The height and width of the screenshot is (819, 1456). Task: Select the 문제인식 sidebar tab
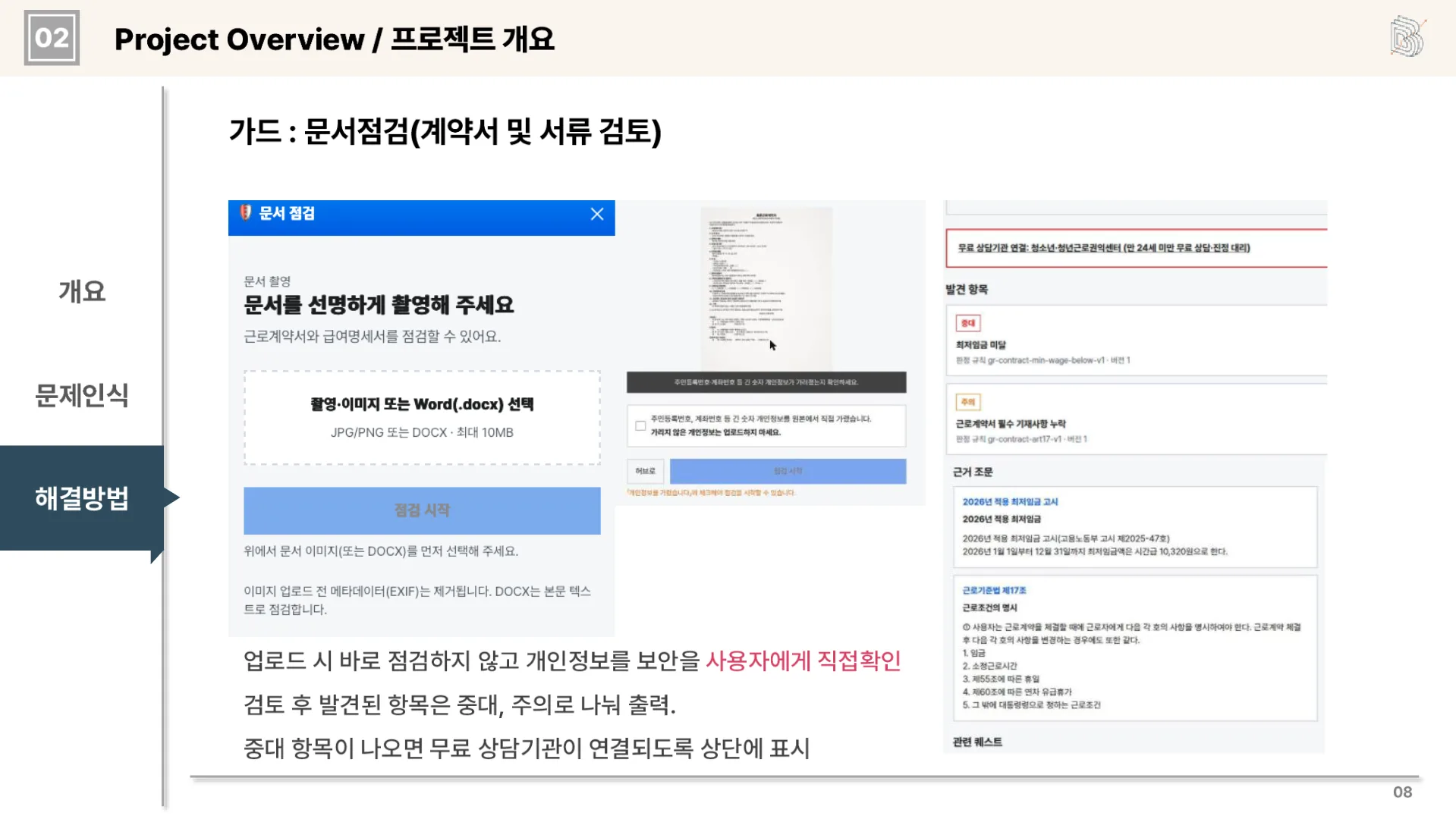coord(82,395)
